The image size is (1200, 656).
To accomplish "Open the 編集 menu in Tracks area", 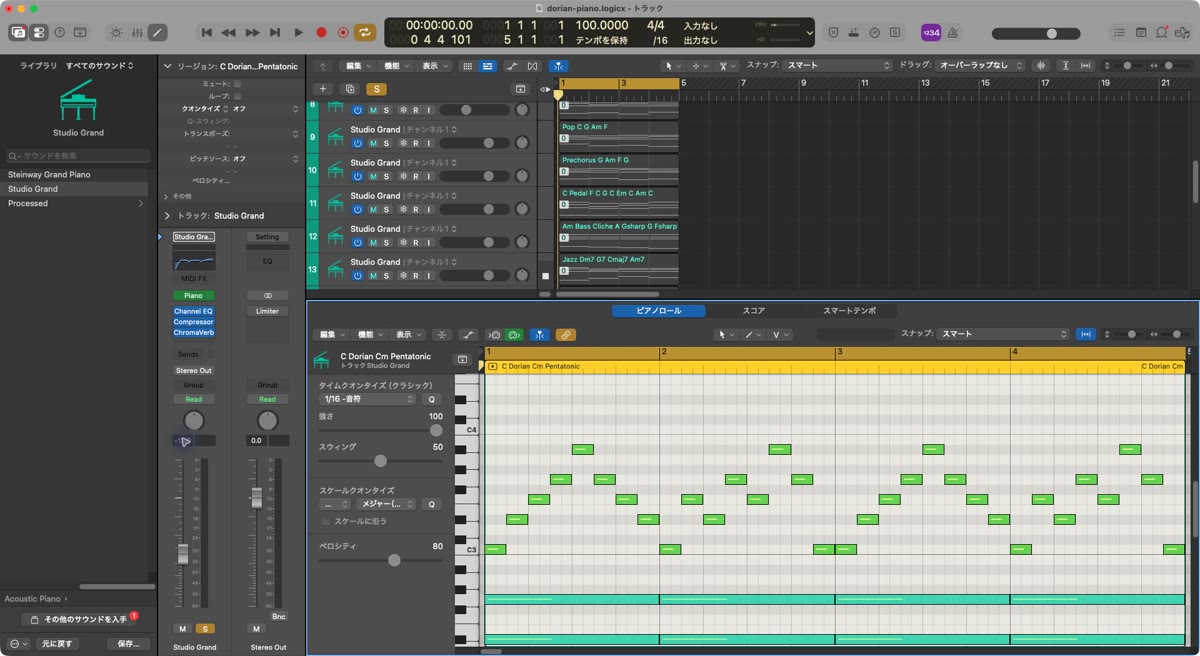I will pos(356,66).
